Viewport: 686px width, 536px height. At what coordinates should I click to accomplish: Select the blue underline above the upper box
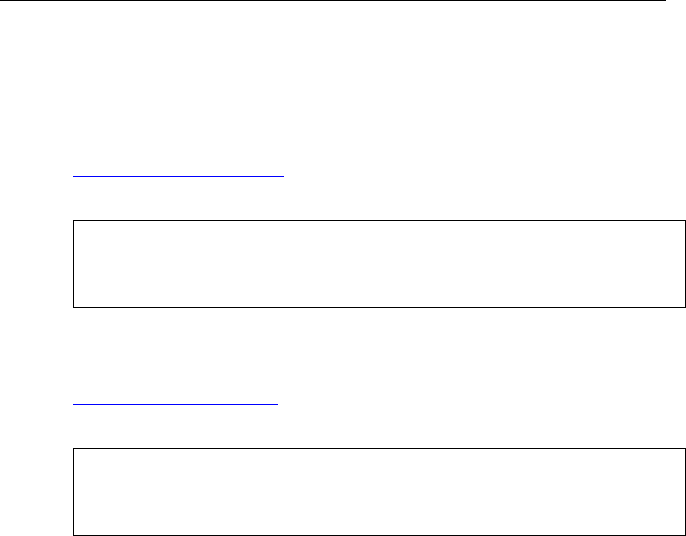178,176
